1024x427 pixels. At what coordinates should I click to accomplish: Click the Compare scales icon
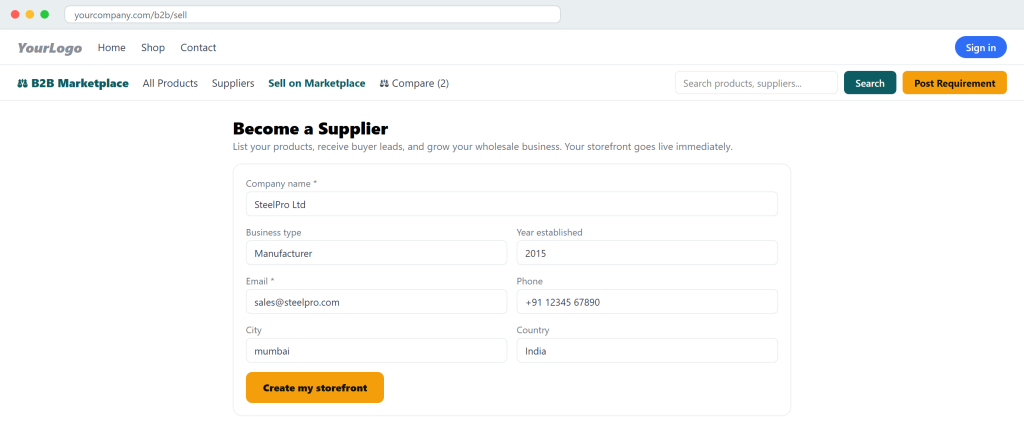tap(384, 84)
